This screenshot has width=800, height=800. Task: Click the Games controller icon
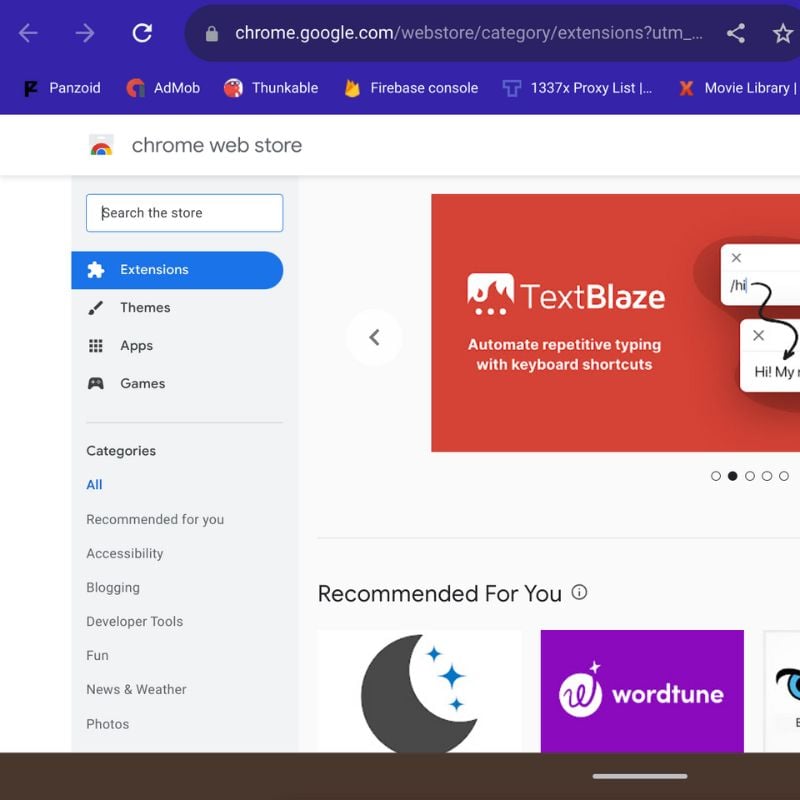tap(95, 383)
